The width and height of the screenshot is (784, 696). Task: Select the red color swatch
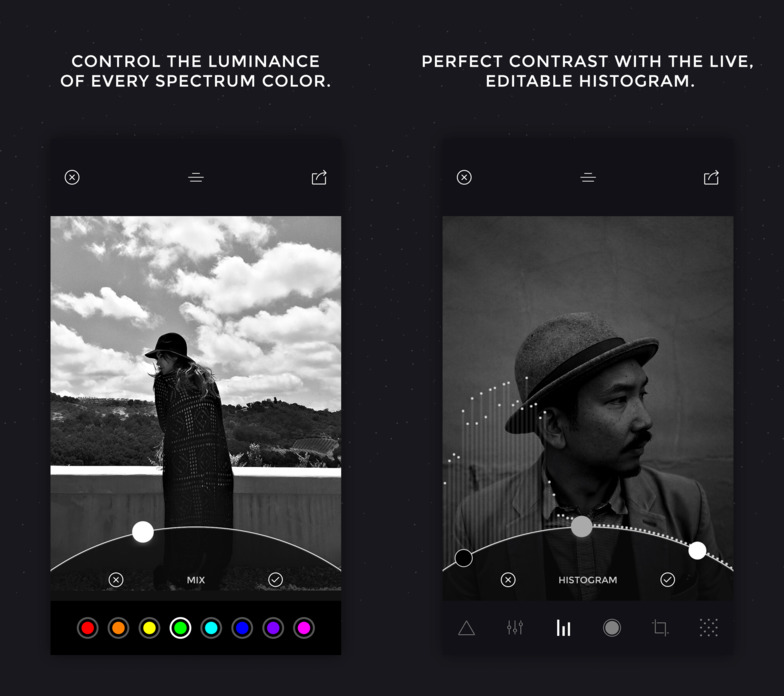[88, 628]
